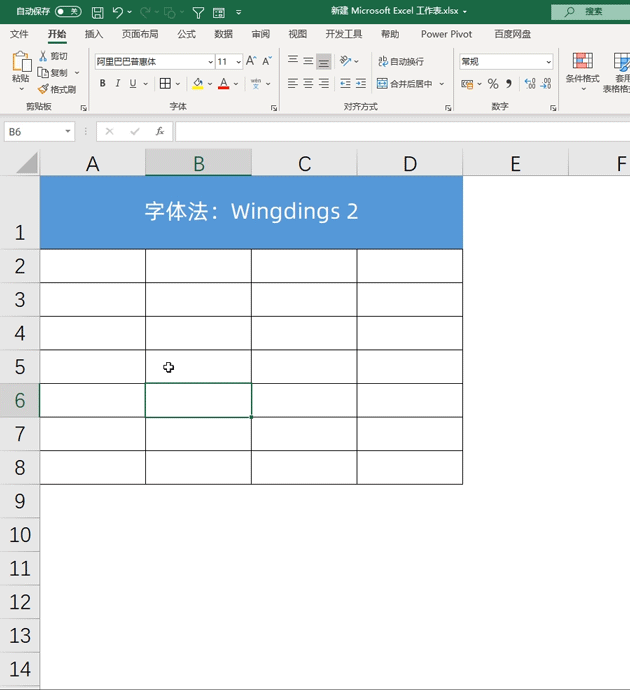Screen dimensions: 630x690
Task: Click the Cut scissors icon
Action: coord(43,56)
